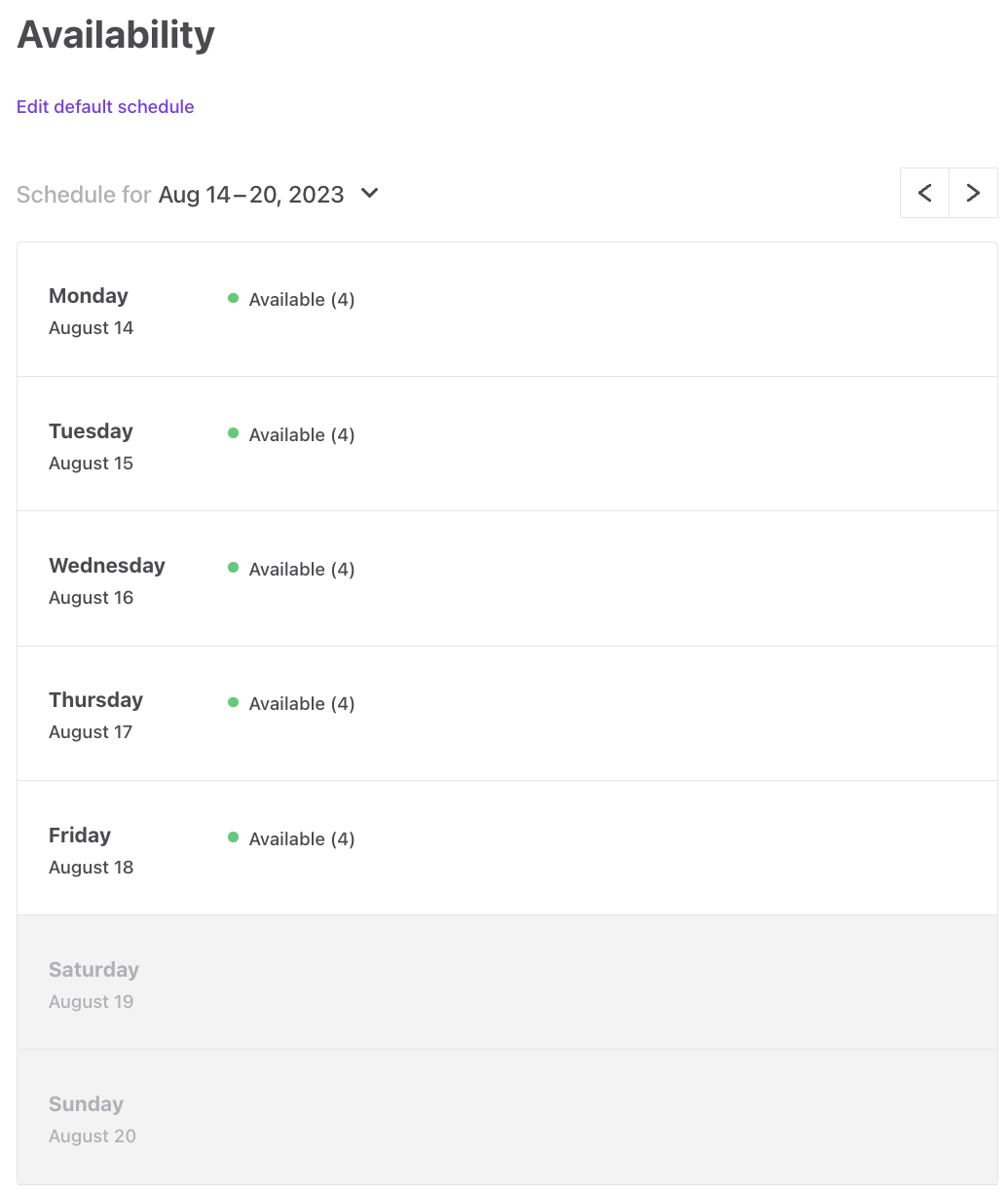Viewport: 1008px width, 1190px height.
Task: Click Tuesday's green availability dot
Action: tap(233, 433)
